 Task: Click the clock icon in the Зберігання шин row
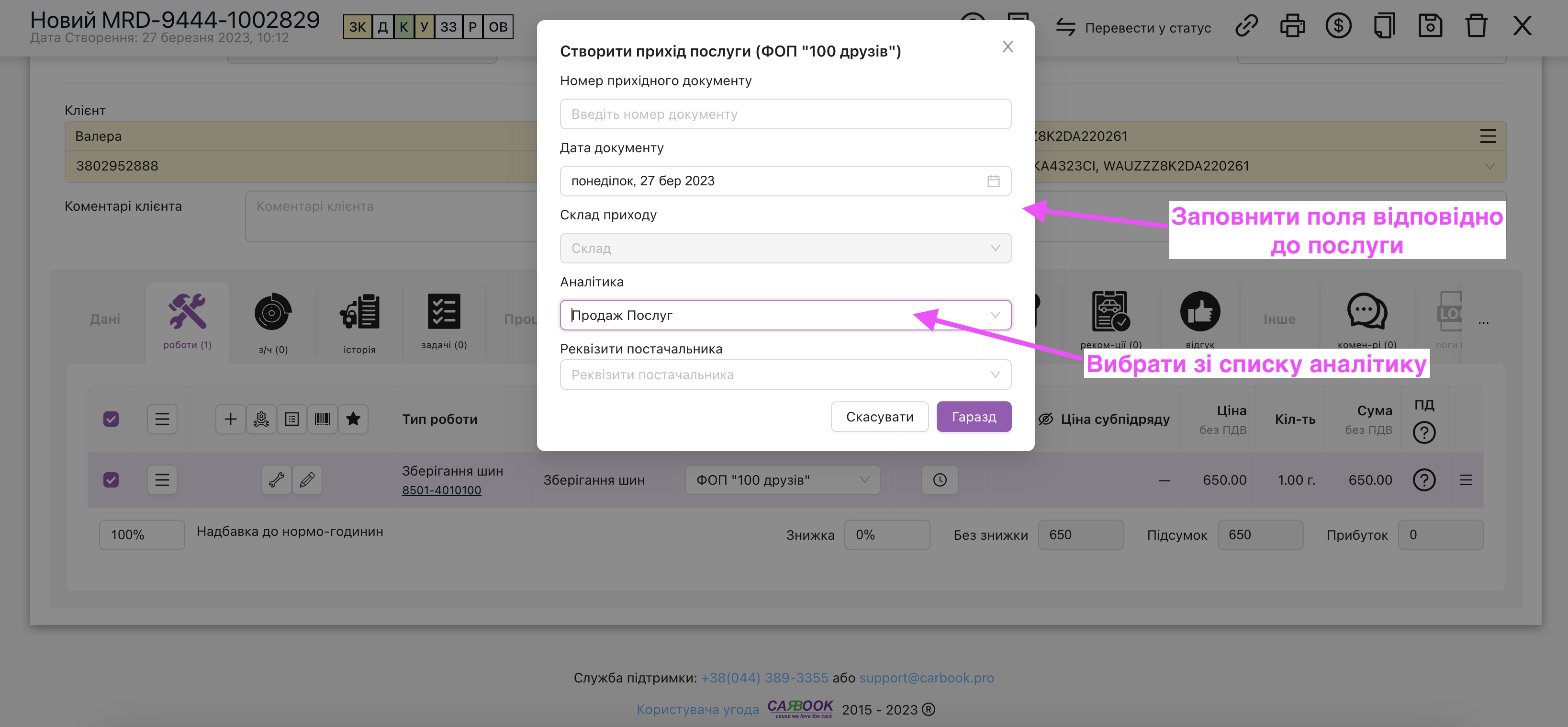pos(940,480)
